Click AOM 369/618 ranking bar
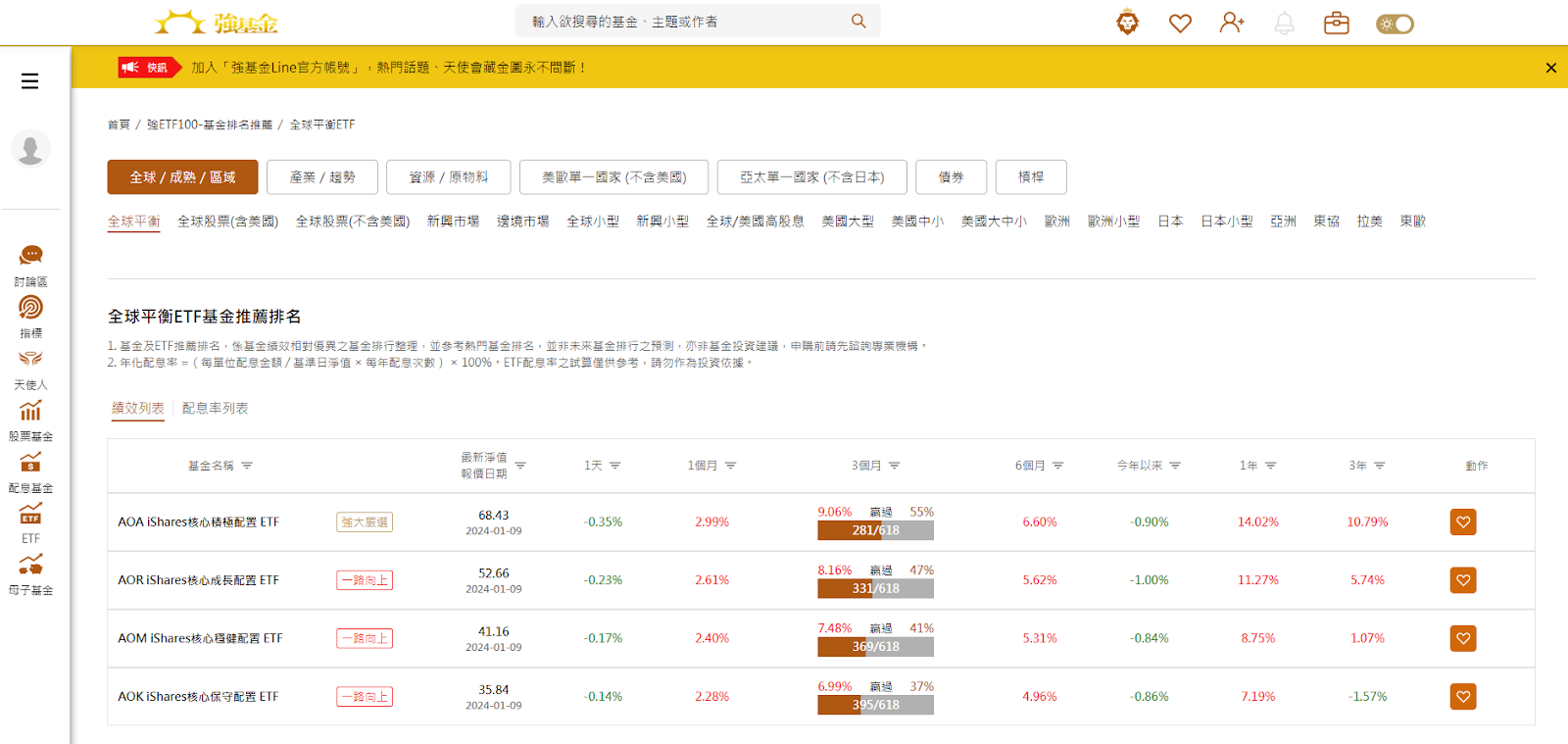This screenshot has width=1568, height=744. coord(875,647)
